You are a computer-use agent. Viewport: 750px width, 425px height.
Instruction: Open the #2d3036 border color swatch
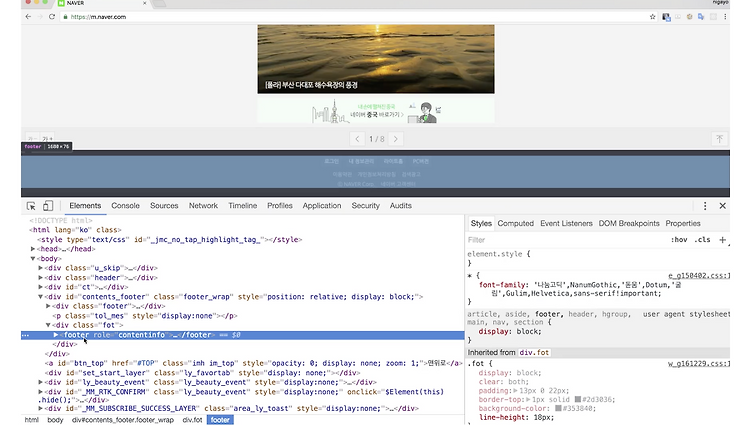coord(578,400)
